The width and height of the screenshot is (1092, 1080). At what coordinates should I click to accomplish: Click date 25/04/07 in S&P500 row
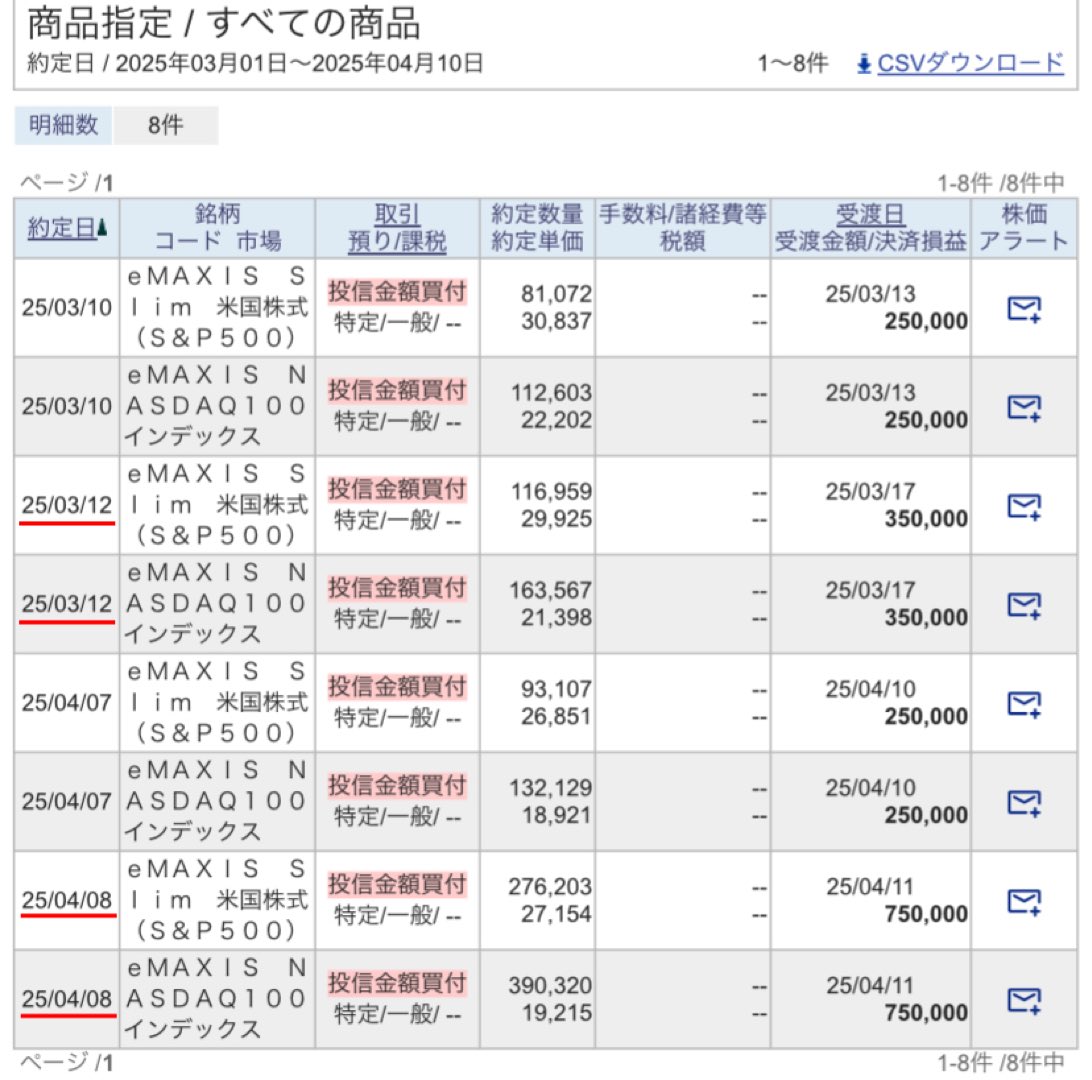pos(67,703)
